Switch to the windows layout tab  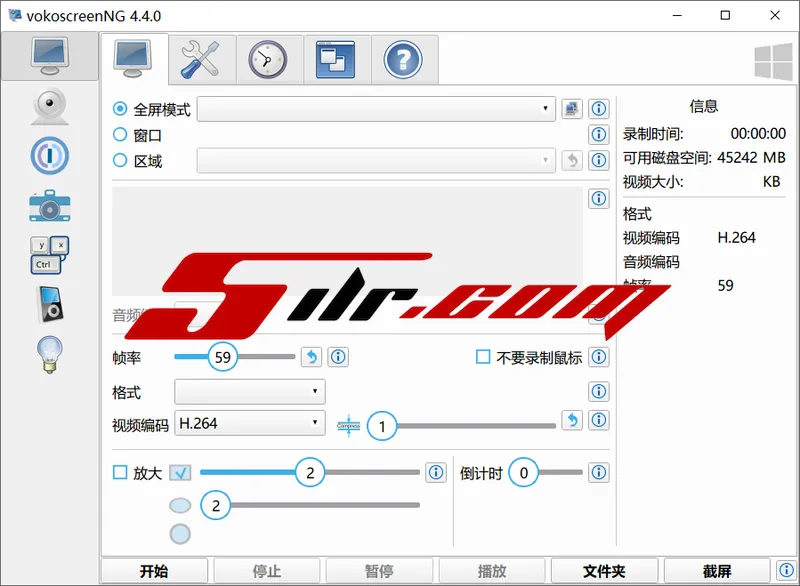[x=336, y=59]
